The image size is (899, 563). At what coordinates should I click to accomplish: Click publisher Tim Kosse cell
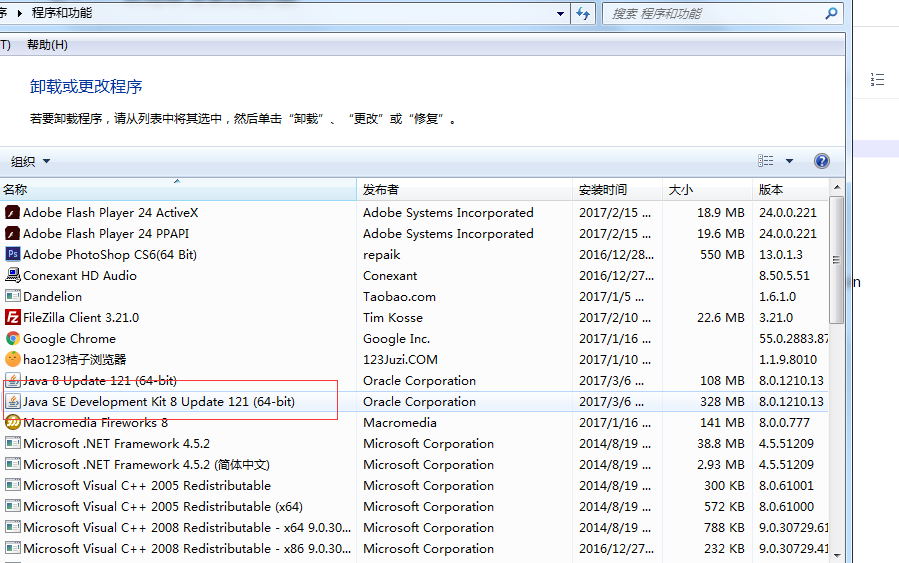393,318
